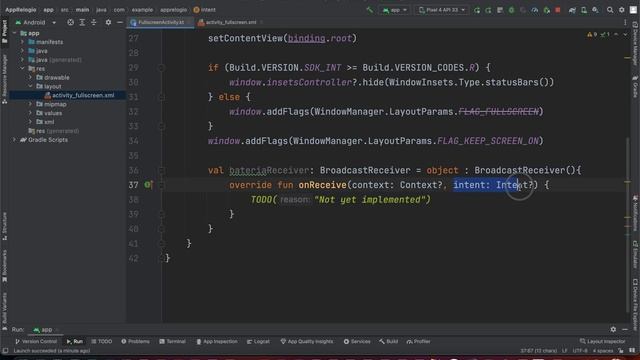Open the Android project view dropdown

[36, 22]
